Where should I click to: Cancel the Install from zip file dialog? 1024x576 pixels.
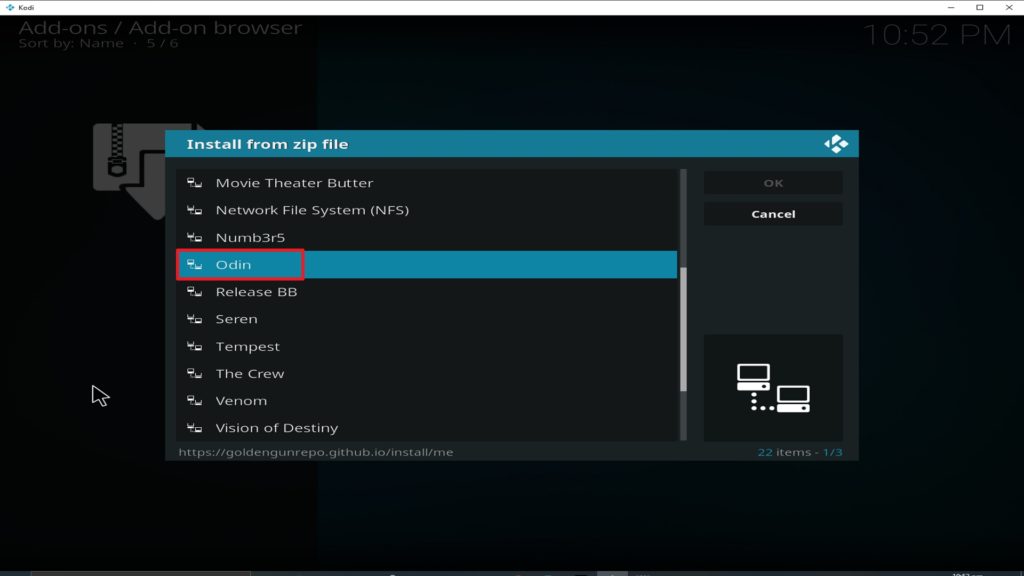tap(773, 214)
